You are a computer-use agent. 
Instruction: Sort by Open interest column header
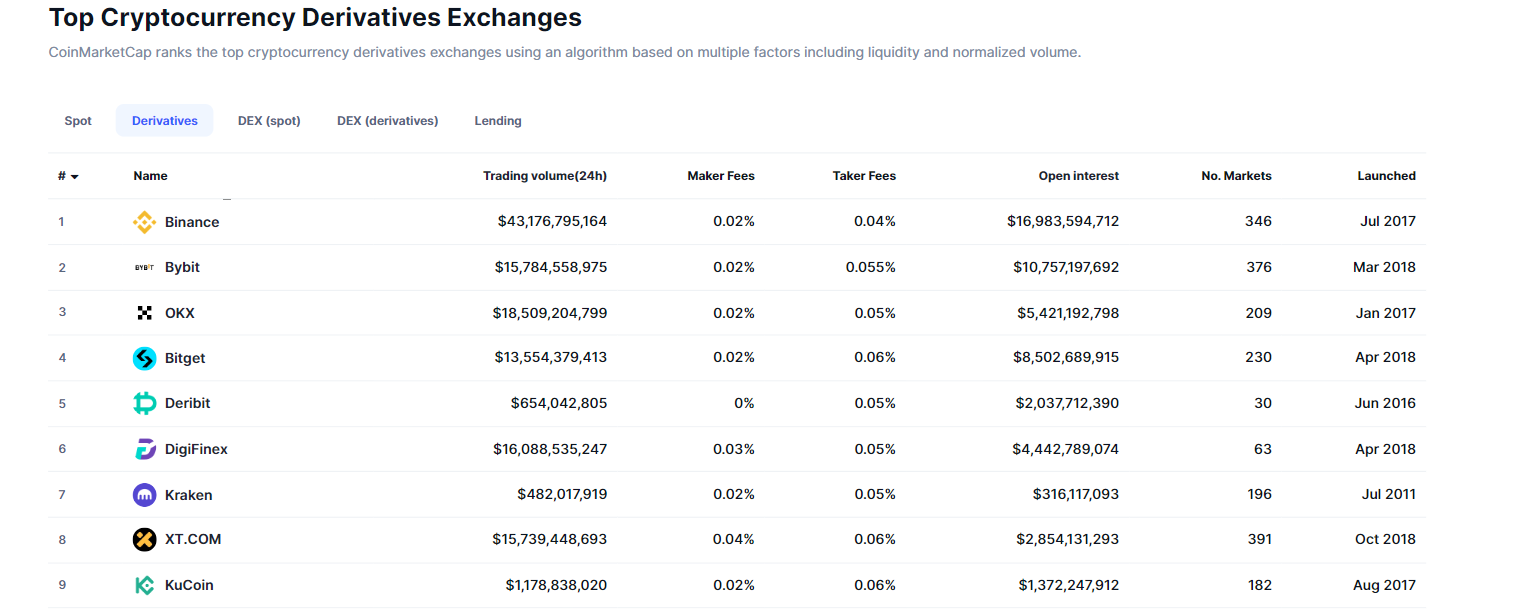point(1079,176)
